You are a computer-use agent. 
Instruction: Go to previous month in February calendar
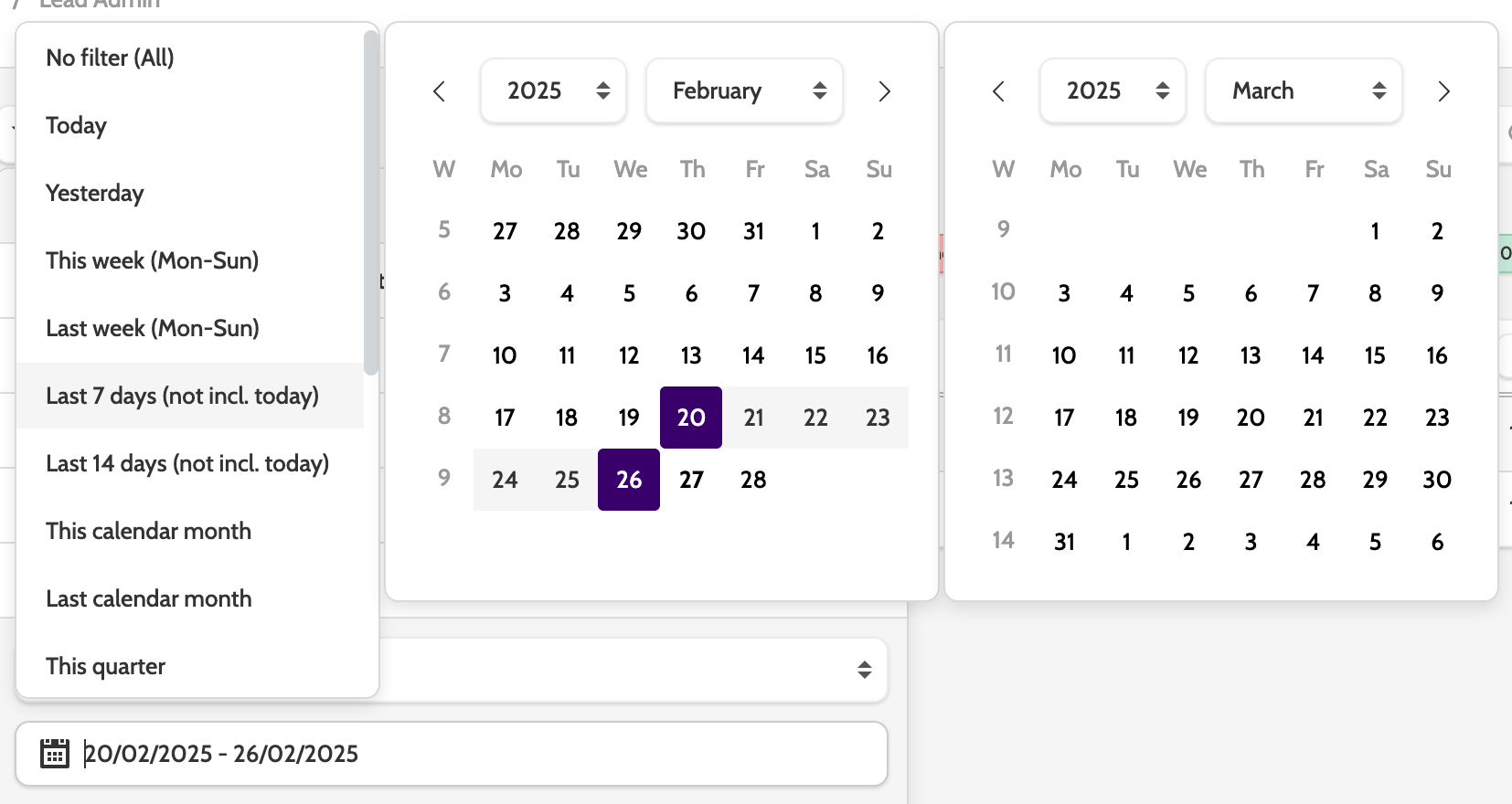coord(440,91)
